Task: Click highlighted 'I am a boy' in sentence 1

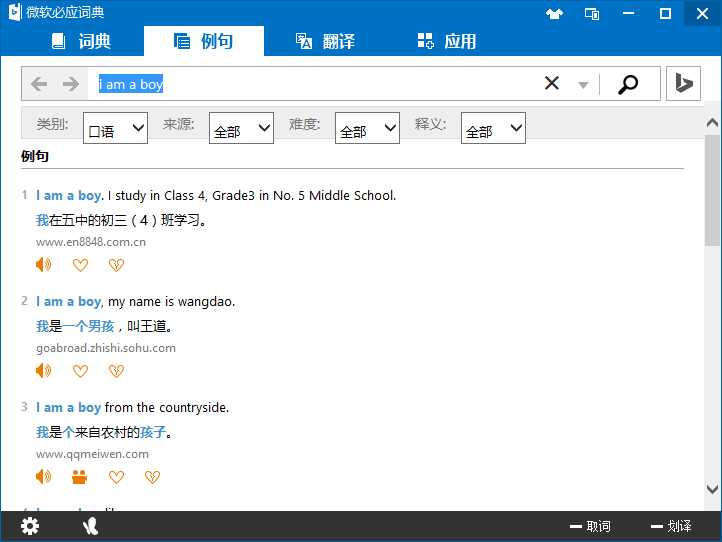Action: click(68, 196)
